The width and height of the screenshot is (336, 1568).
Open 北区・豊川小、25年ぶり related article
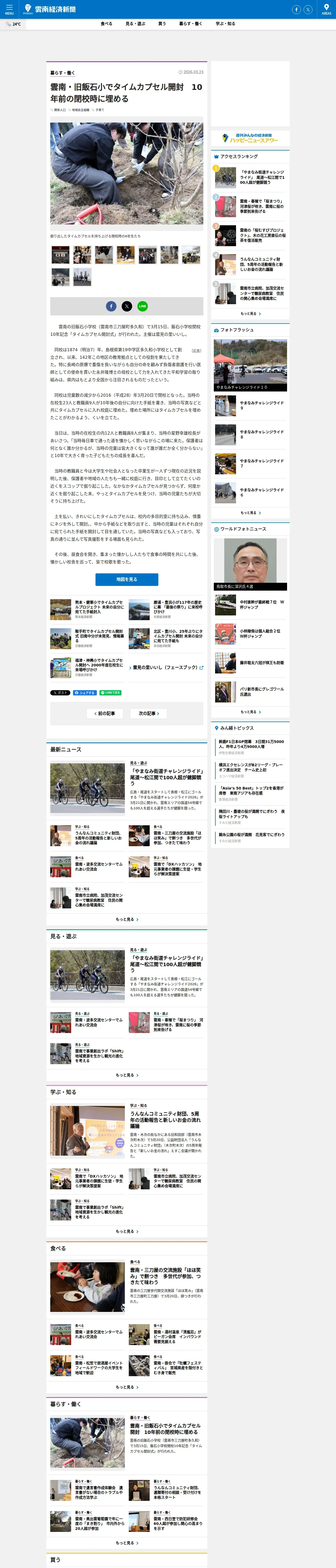click(166, 638)
